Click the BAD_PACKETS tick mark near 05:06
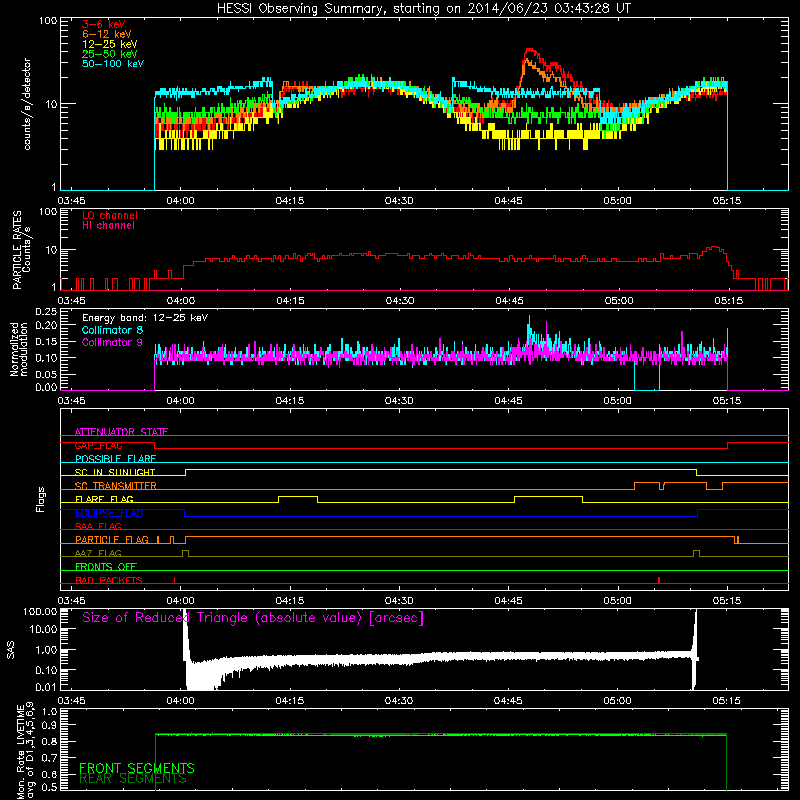Screen dimensions: 800x800 click(x=659, y=580)
